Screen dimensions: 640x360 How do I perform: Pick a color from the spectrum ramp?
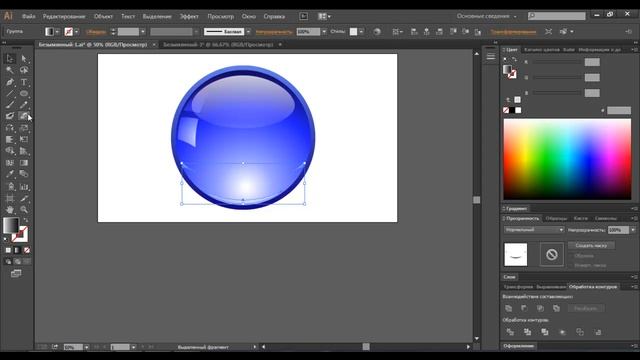[567, 159]
